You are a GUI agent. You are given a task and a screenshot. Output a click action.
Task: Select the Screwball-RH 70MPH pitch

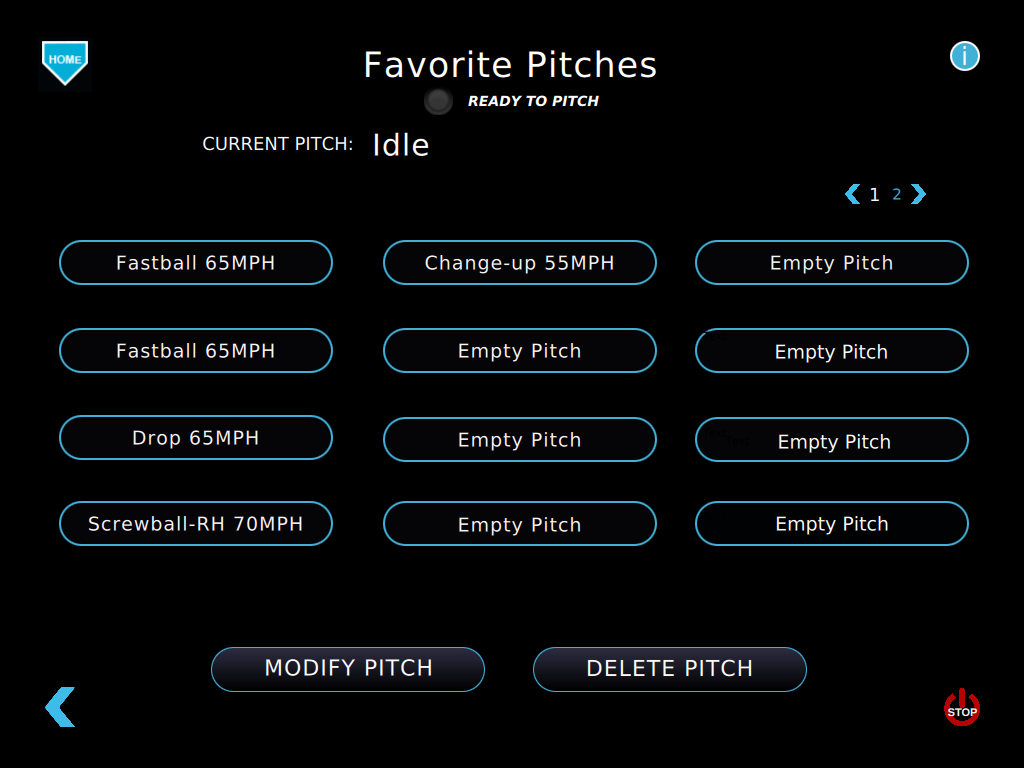pyautogui.click(x=195, y=524)
